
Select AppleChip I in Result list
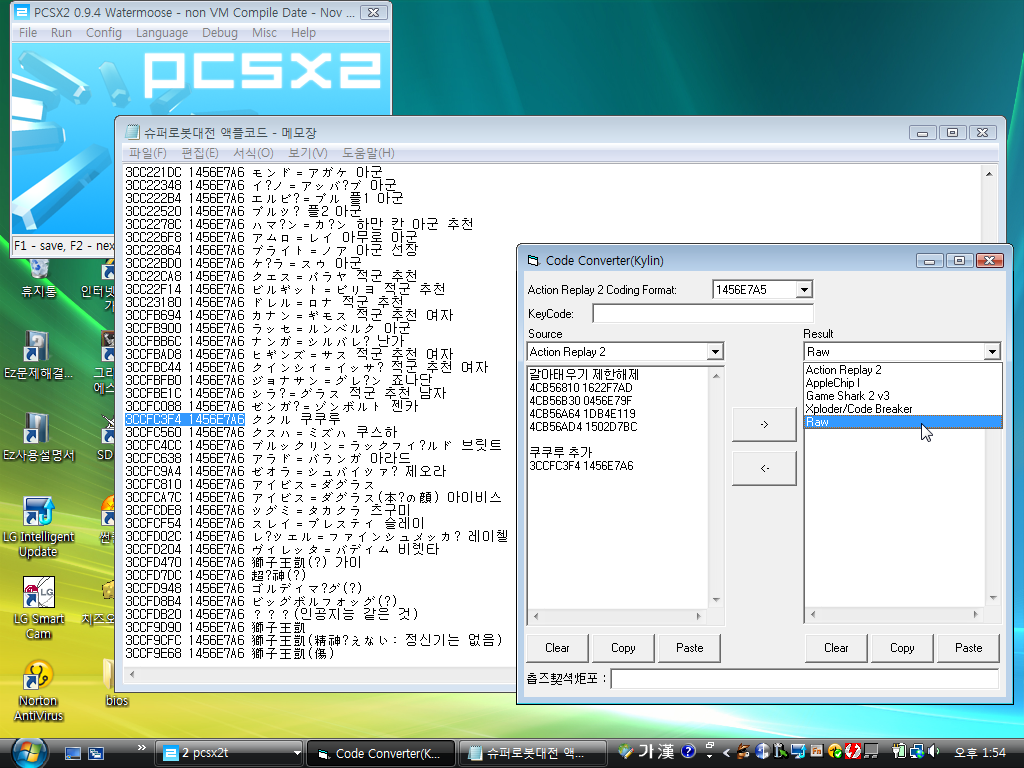(x=903, y=383)
